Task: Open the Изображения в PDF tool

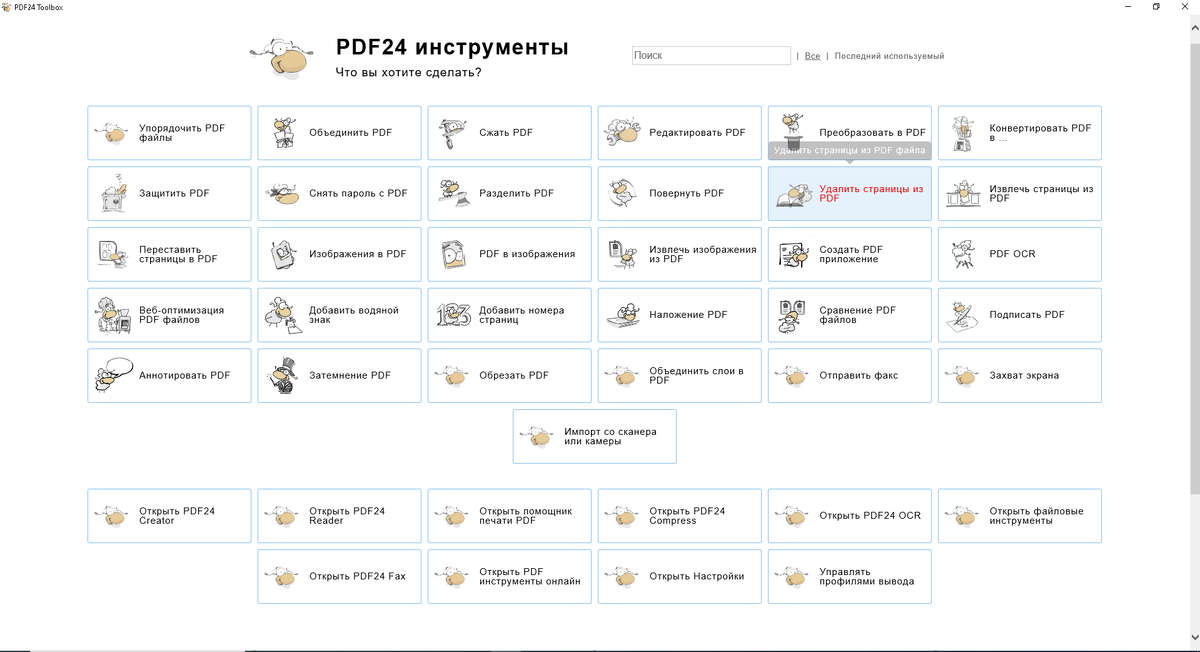Action: [339, 254]
